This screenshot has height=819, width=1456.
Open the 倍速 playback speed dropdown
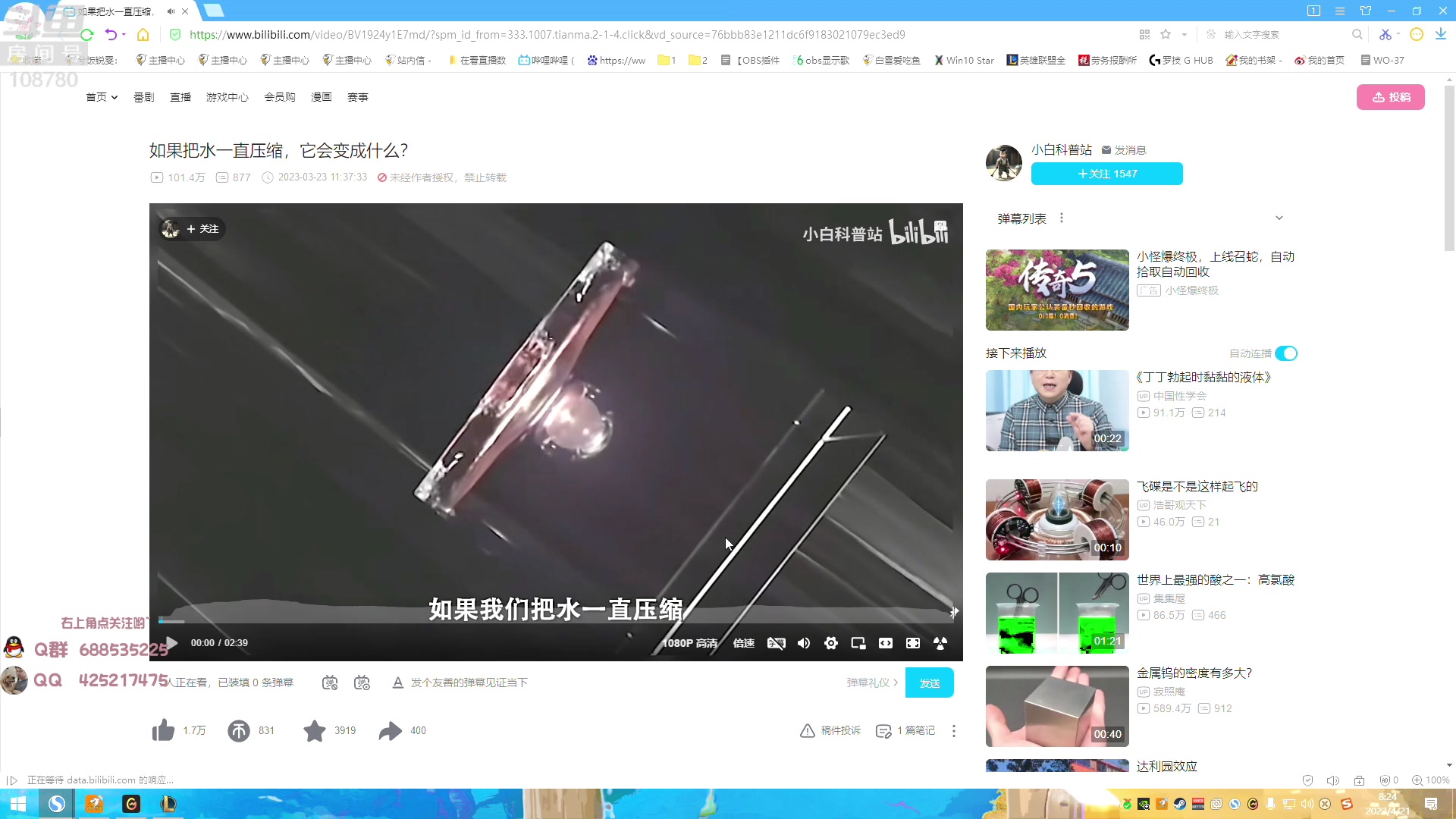tap(744, 642)
